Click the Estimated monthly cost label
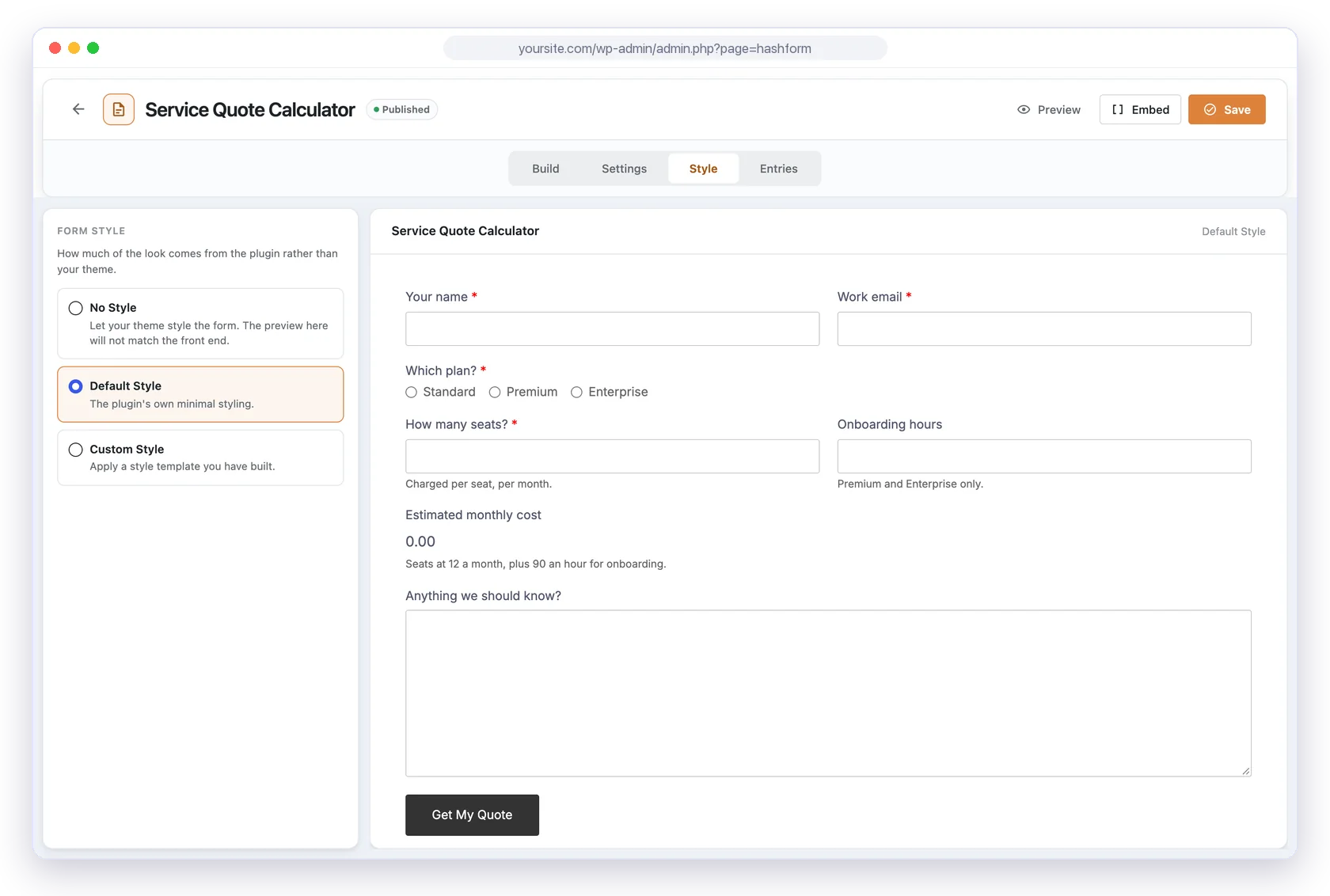 (473, 515)
